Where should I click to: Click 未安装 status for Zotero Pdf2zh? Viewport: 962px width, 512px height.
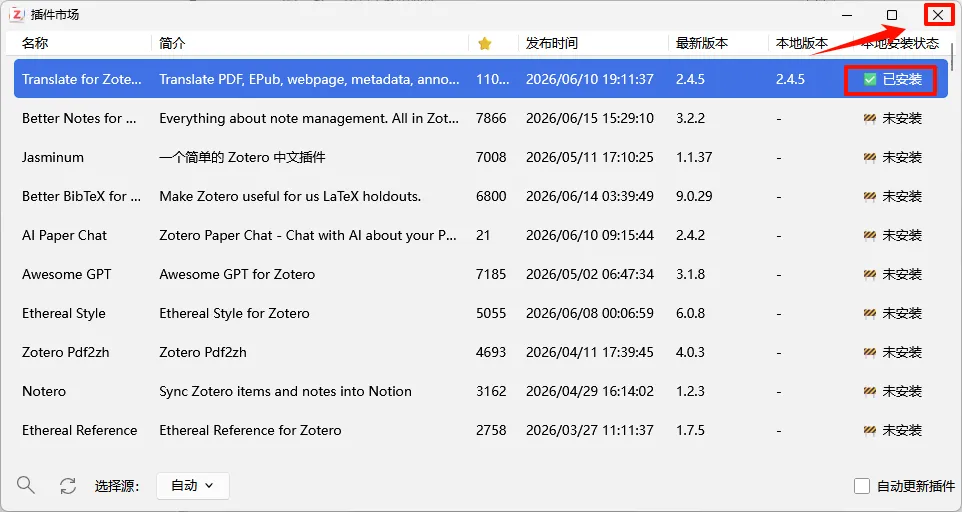tap(902, 353)
